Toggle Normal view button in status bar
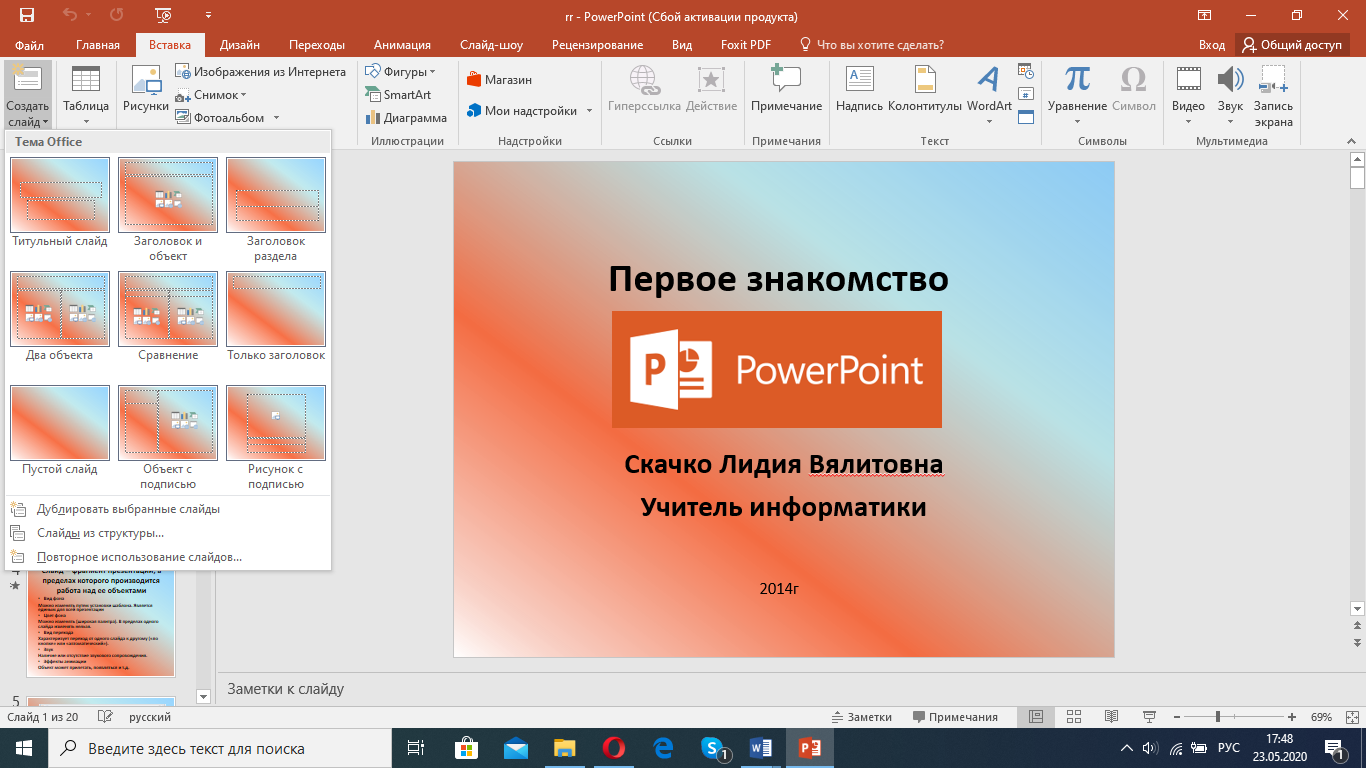Viewport: 1366px width, 768px height. tap(1036, 717)
